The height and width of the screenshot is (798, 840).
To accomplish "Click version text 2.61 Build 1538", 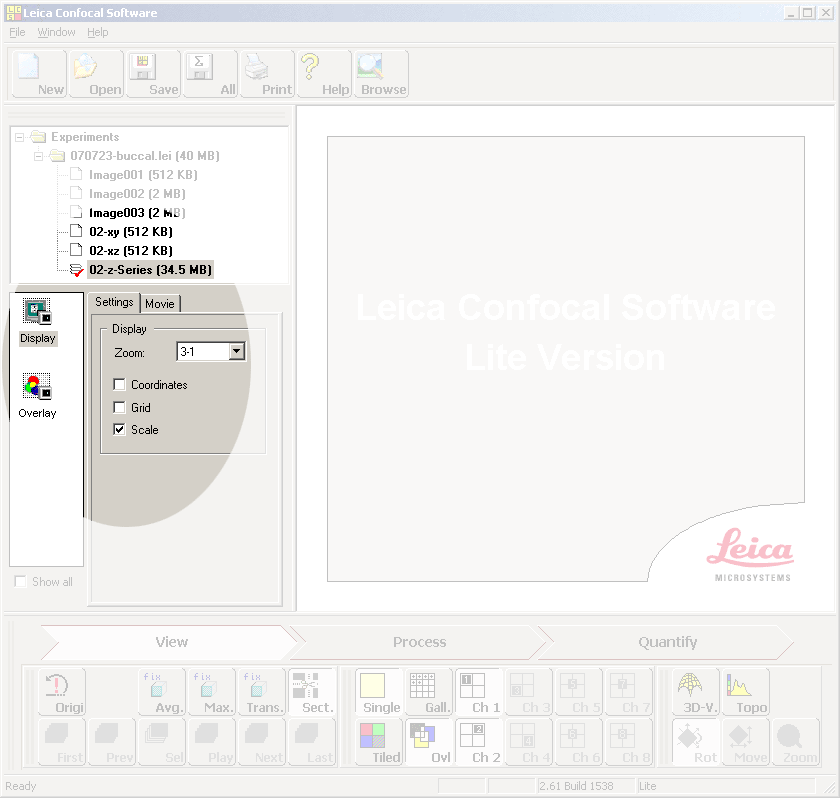I will [x=576, y=786].
